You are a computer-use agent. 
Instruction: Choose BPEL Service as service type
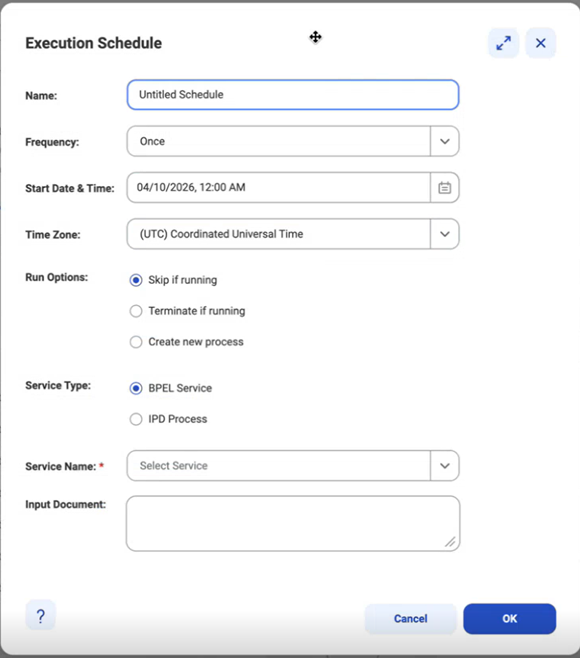[136, 388]
